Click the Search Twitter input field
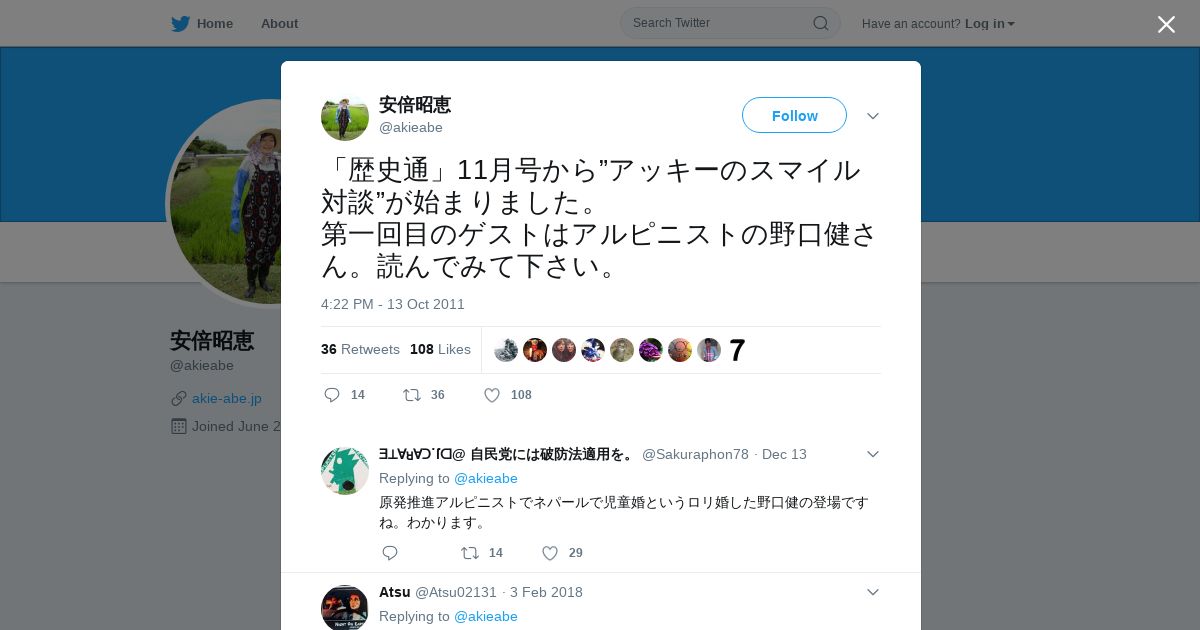This screenshot has width=1200, height=630. 720,23
